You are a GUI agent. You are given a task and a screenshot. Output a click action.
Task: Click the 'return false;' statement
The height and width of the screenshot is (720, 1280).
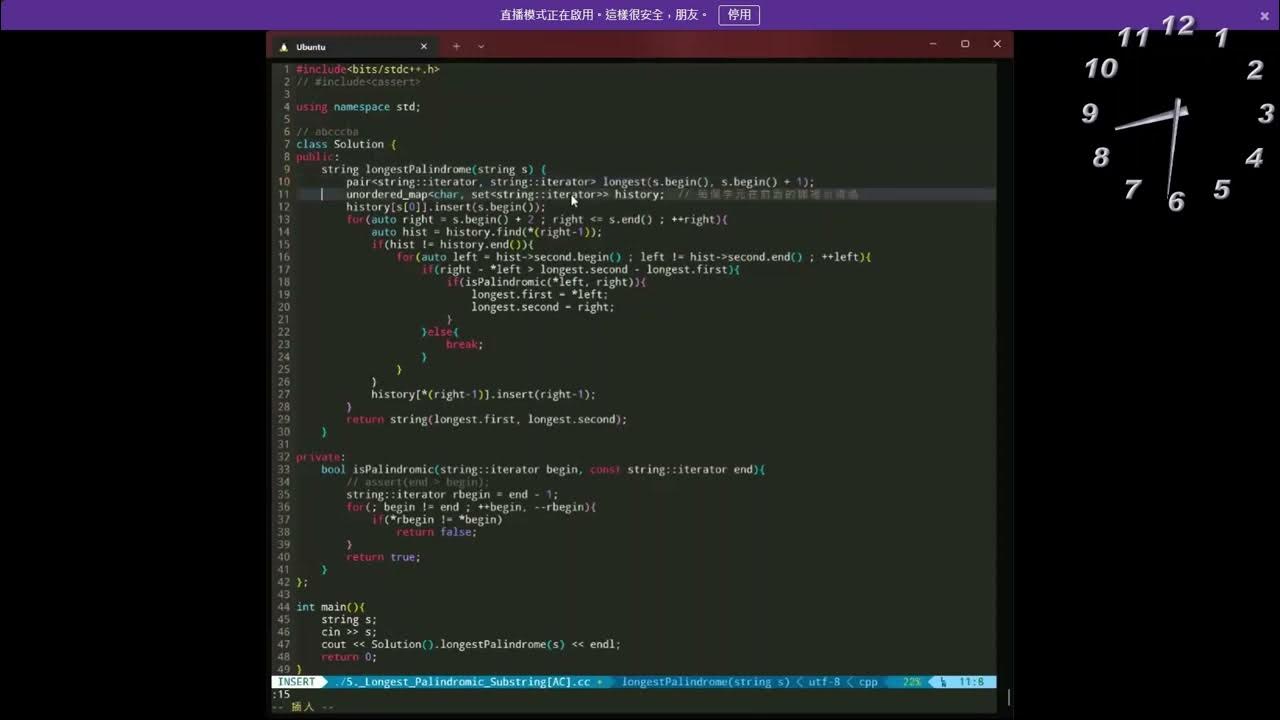click(x=437, y=532)
